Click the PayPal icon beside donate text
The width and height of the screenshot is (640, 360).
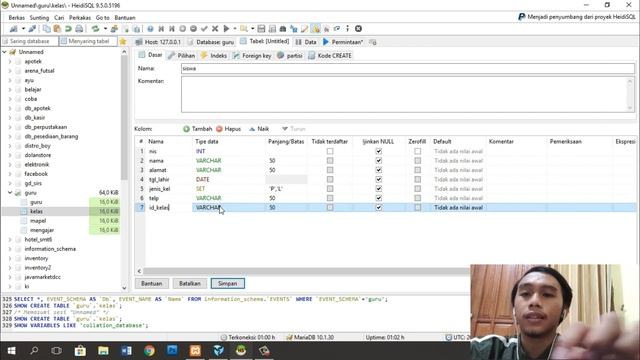click(x=522, y=17)
